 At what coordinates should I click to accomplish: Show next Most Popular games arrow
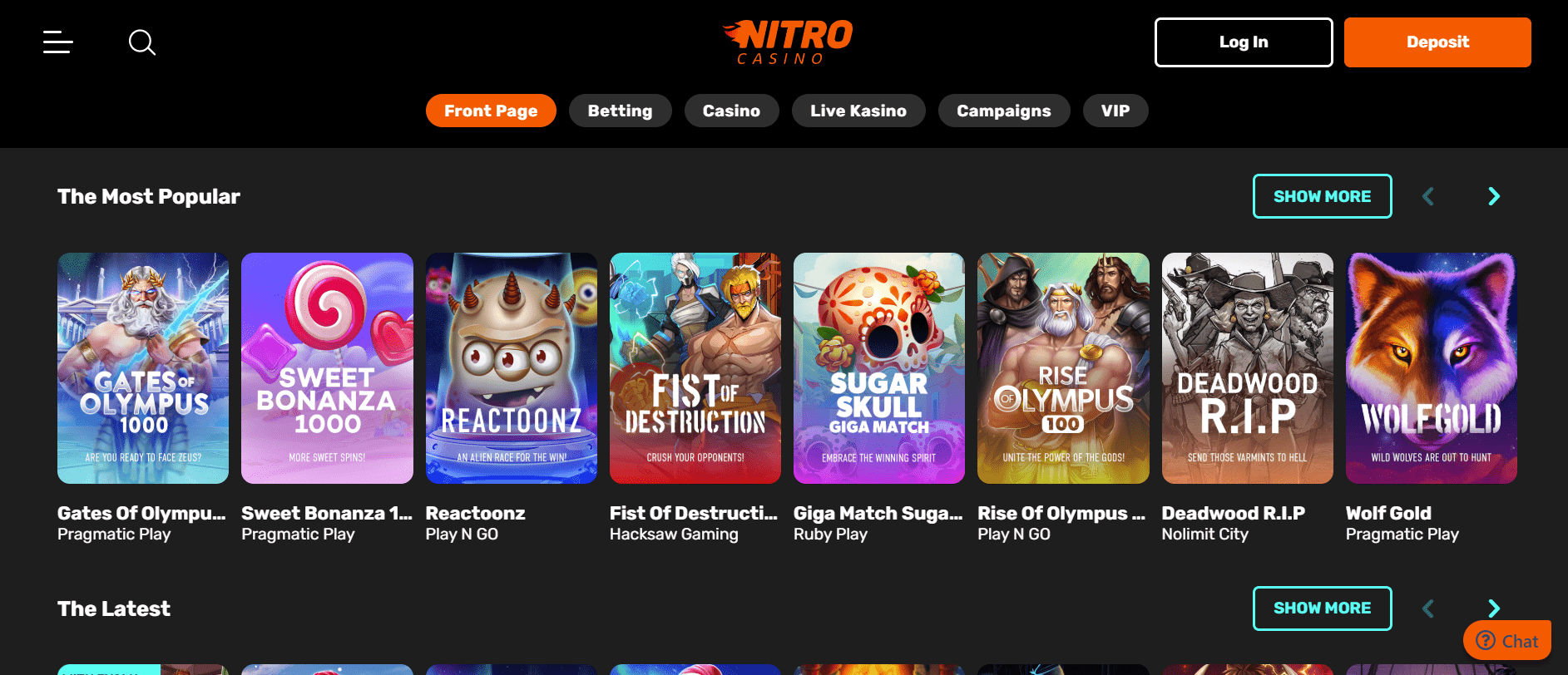tap(1494, 196)
